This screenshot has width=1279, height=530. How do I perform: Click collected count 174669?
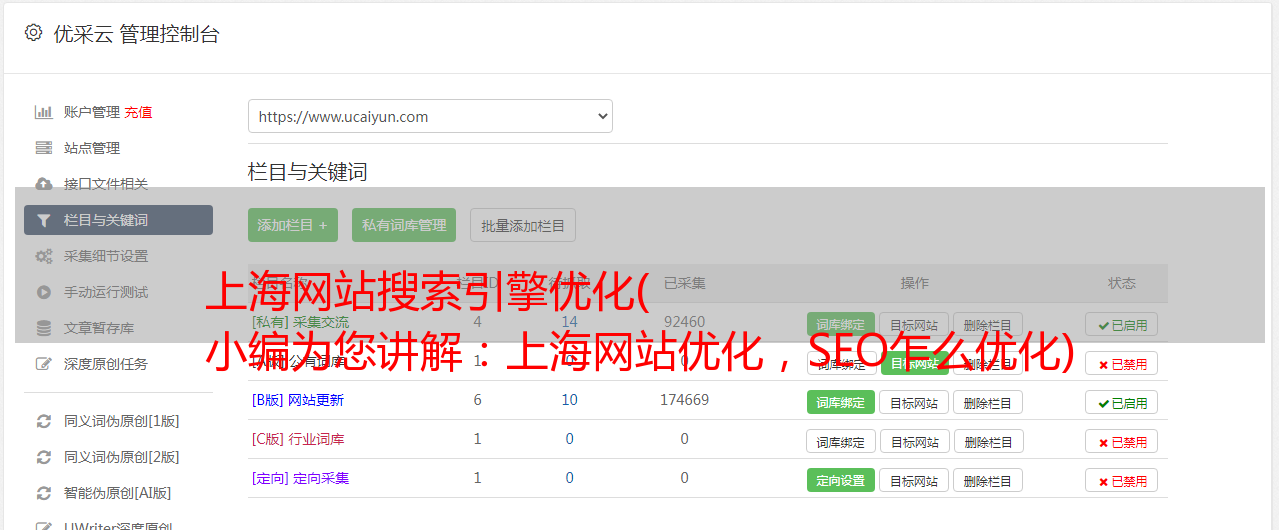(x=684, y=400)
